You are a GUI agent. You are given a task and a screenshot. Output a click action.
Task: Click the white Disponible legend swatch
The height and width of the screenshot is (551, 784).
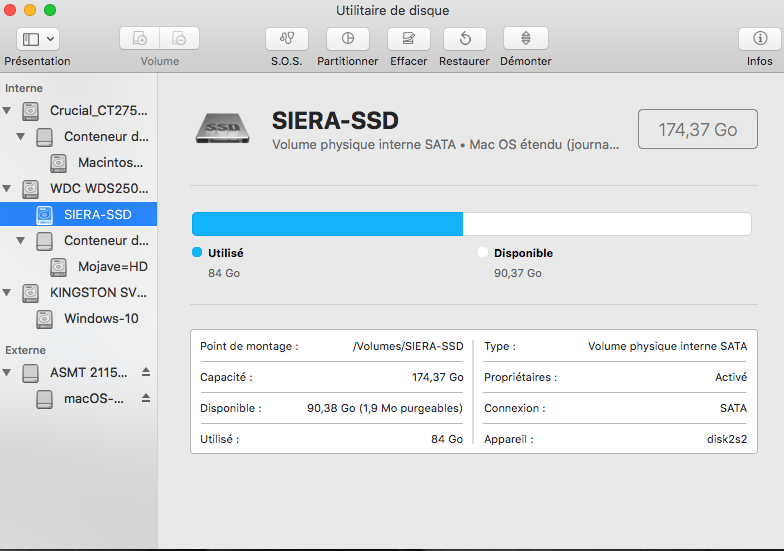[482, 252]
